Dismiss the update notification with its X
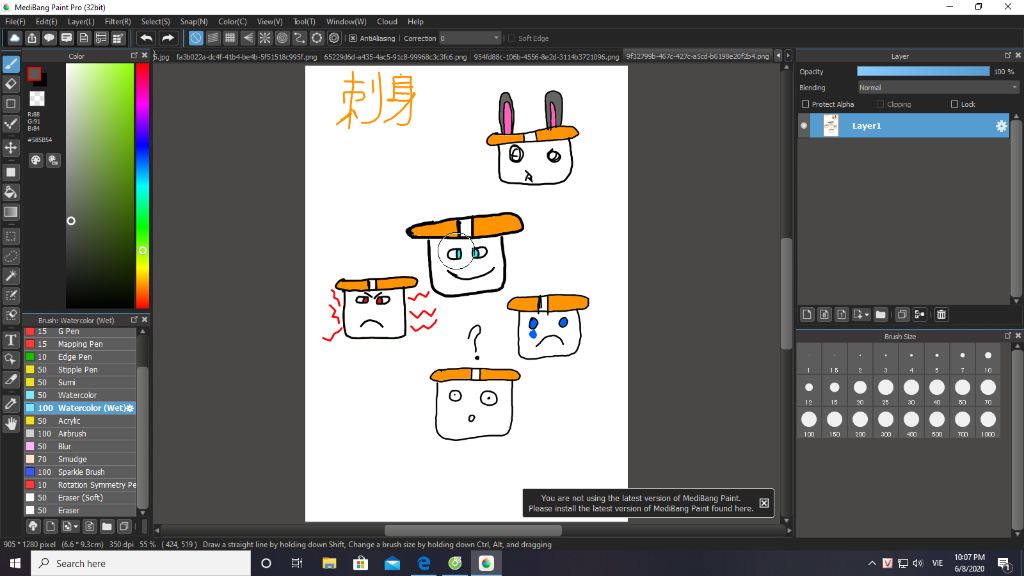This screenshot has width=1024, height=576. [764, 503]
